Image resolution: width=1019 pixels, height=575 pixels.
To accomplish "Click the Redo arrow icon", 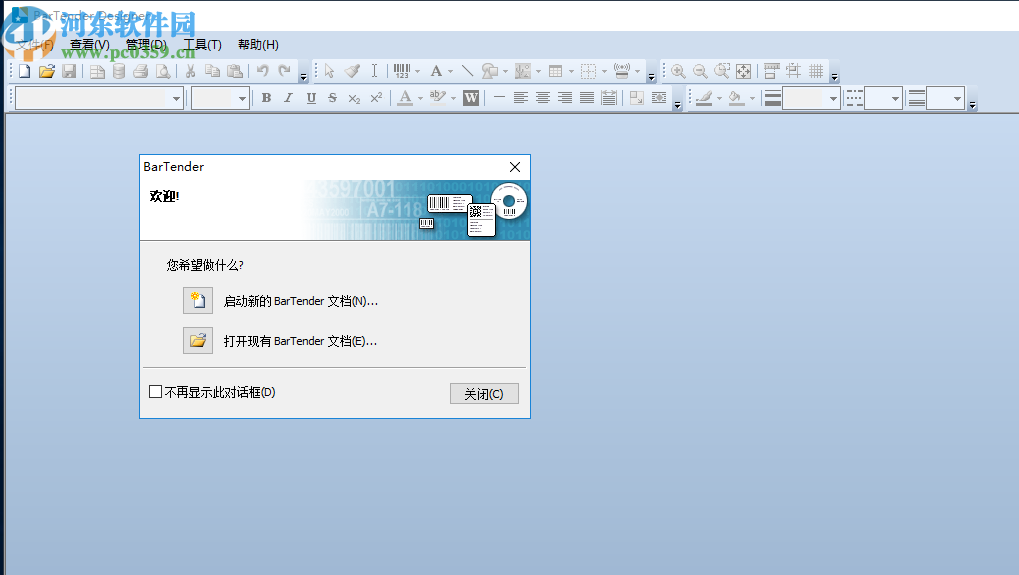I will pyautogui.click(x=285, y=71).
